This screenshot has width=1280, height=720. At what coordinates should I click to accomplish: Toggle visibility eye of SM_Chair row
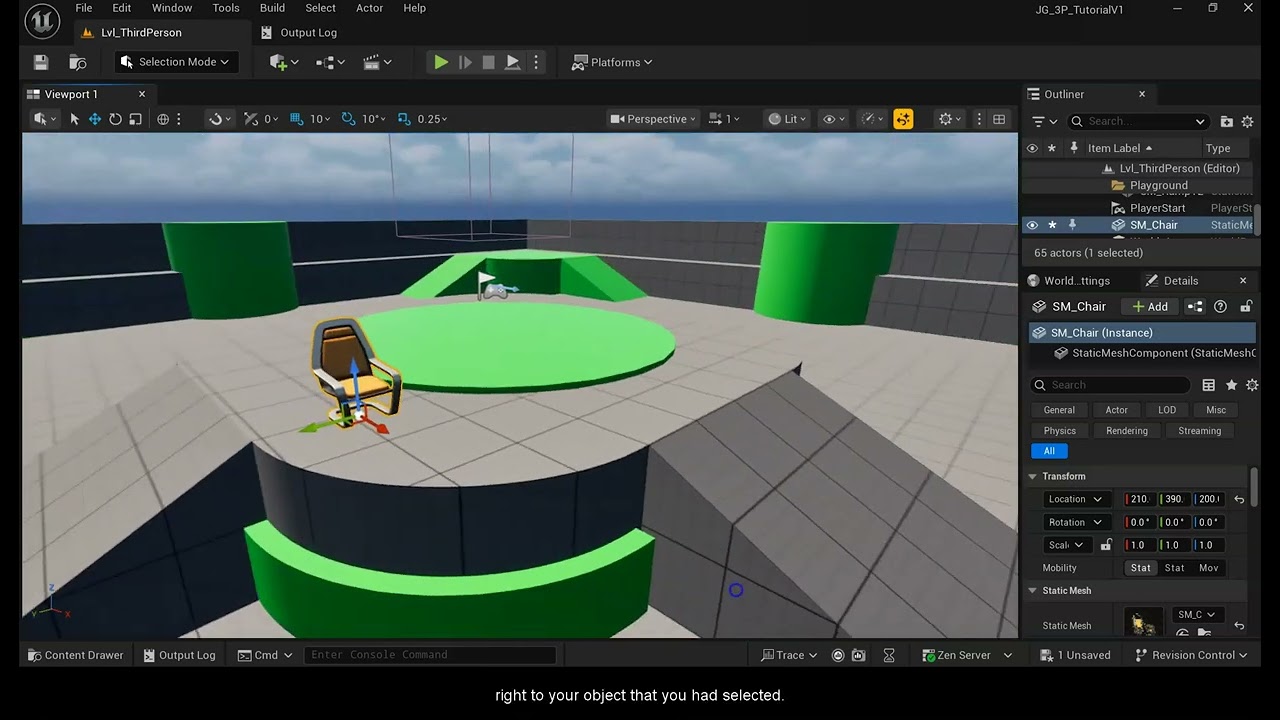1032,225
